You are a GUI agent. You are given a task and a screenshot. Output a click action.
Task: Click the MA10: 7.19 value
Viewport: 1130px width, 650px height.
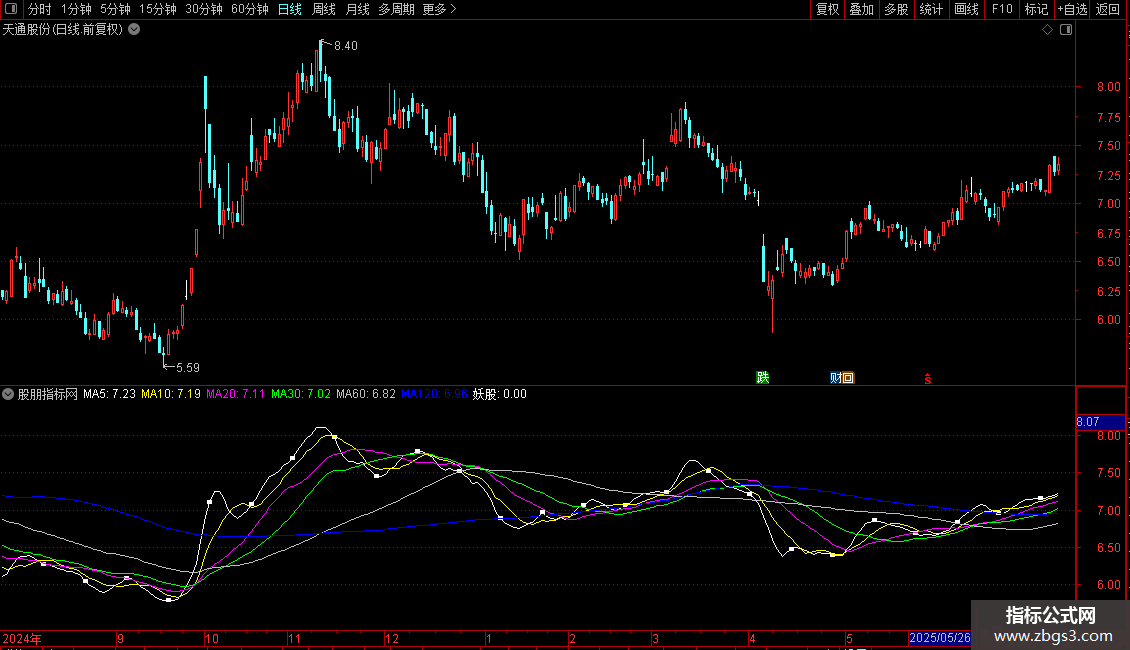point(171,394)
